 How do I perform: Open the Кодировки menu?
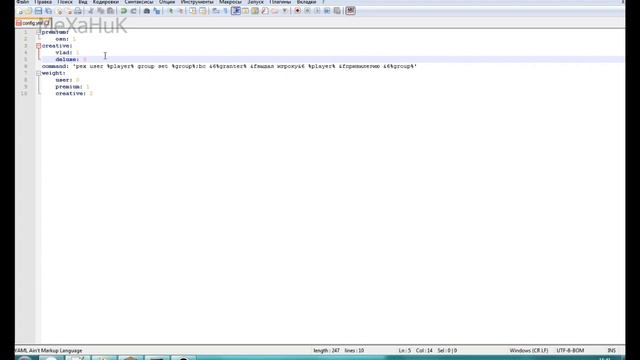point(106,2)
